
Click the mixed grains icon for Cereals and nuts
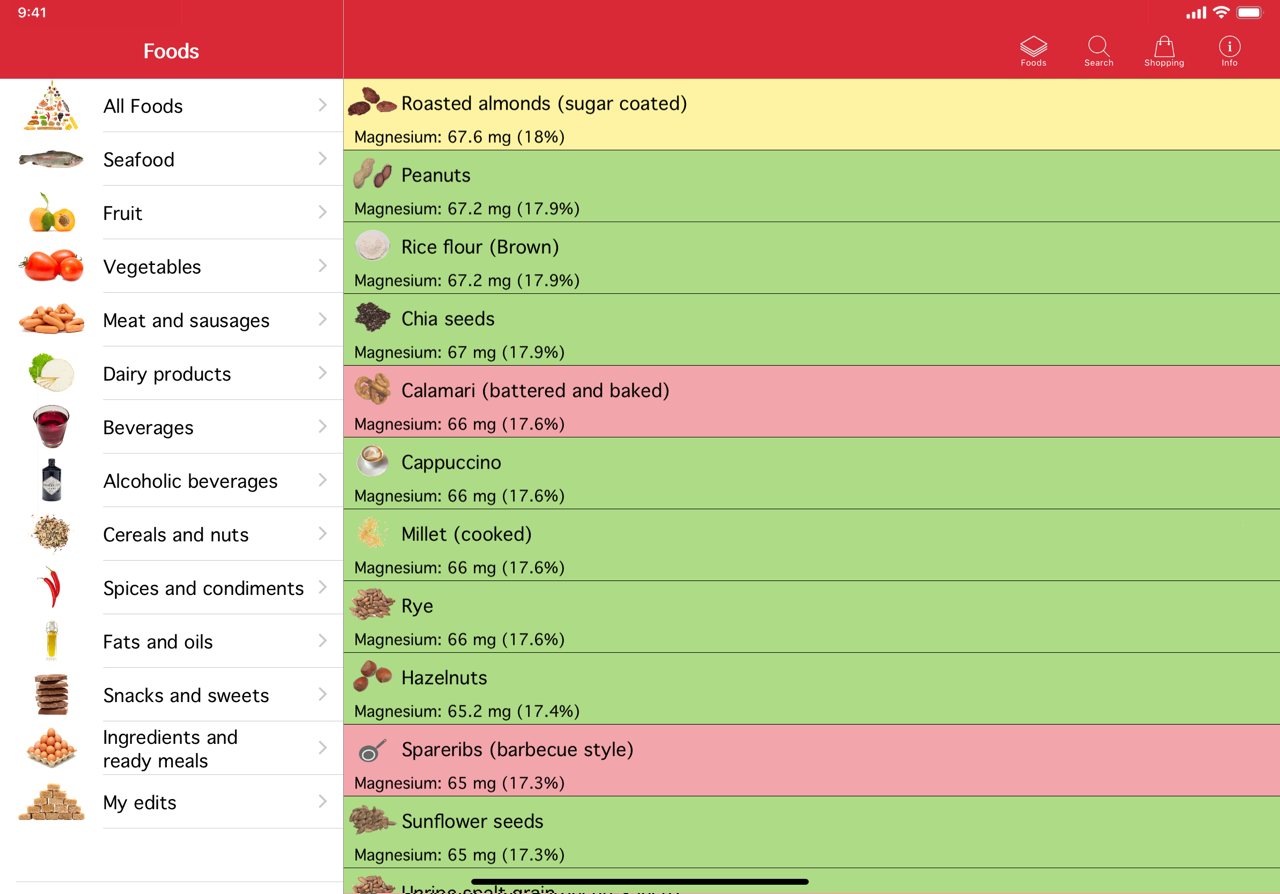coord(51,534)
